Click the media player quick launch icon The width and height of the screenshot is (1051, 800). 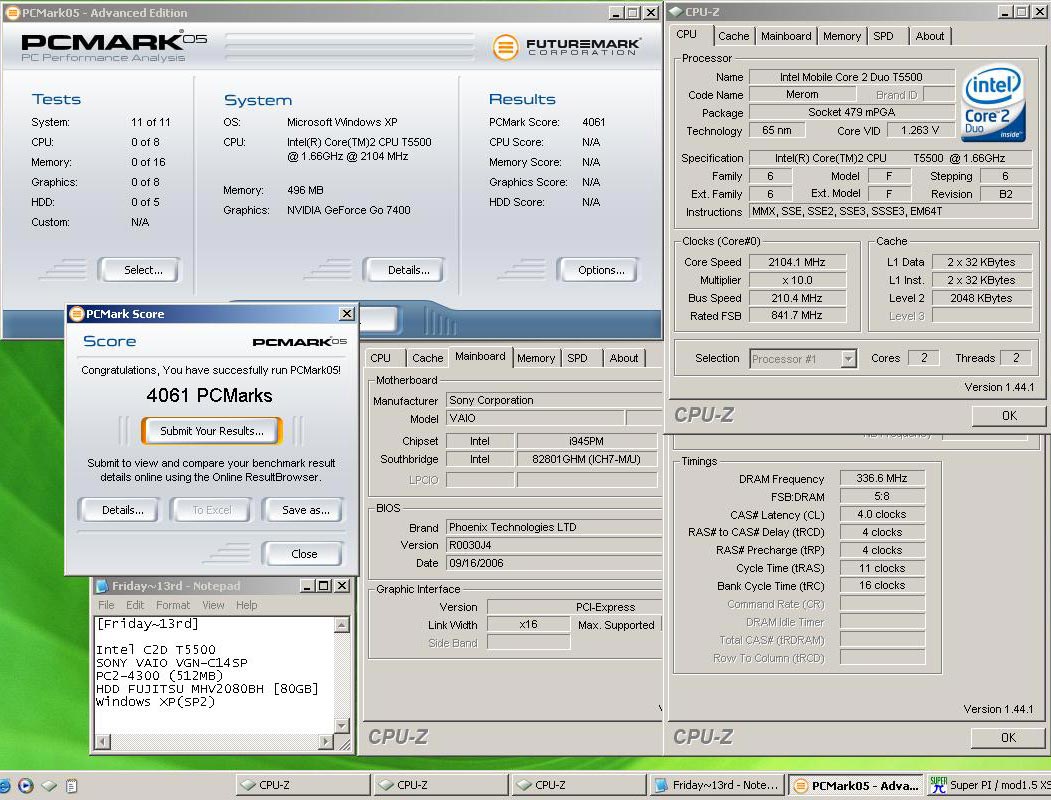[25, 785]
